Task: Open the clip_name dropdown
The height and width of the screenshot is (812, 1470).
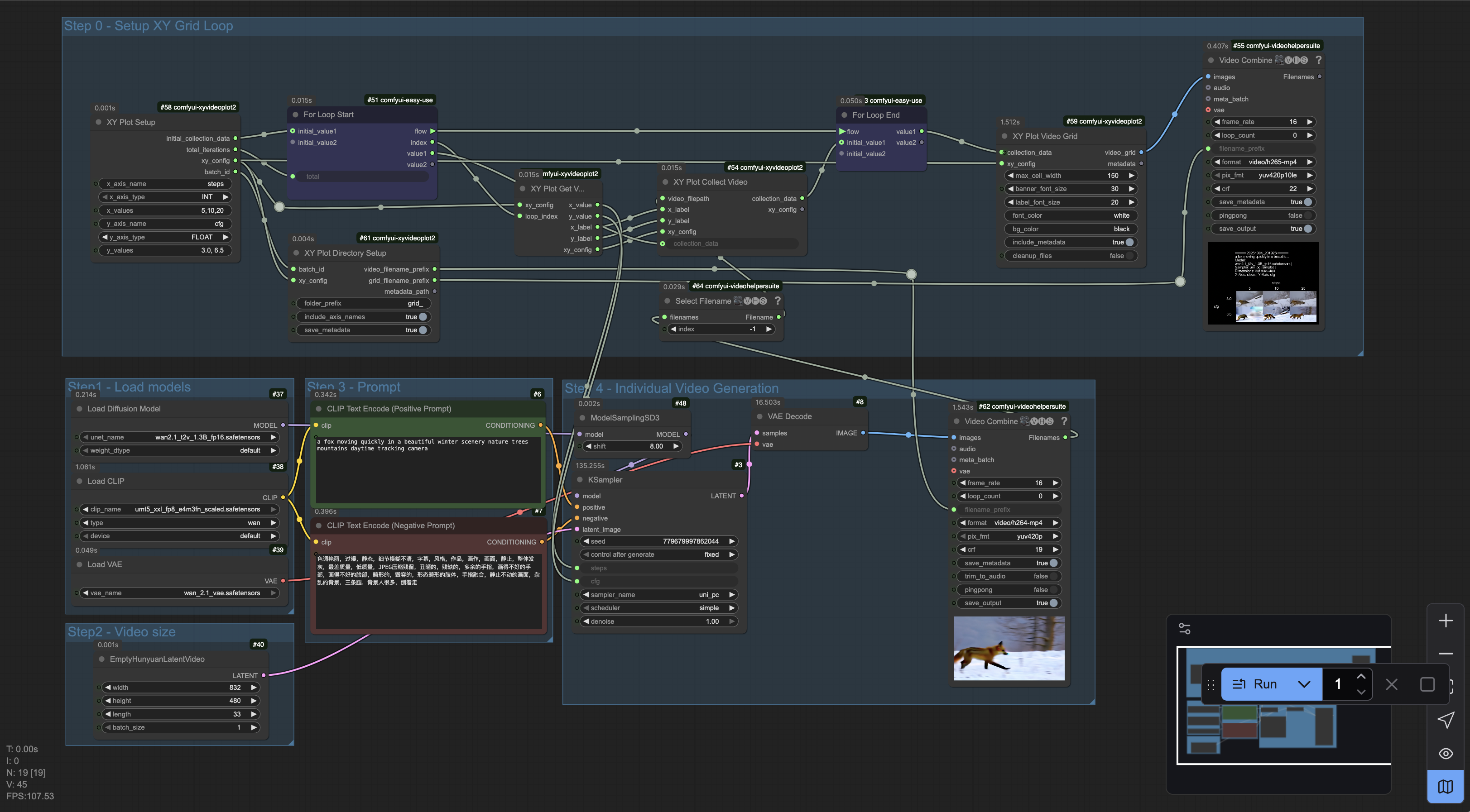Action: tap(180, 509)
